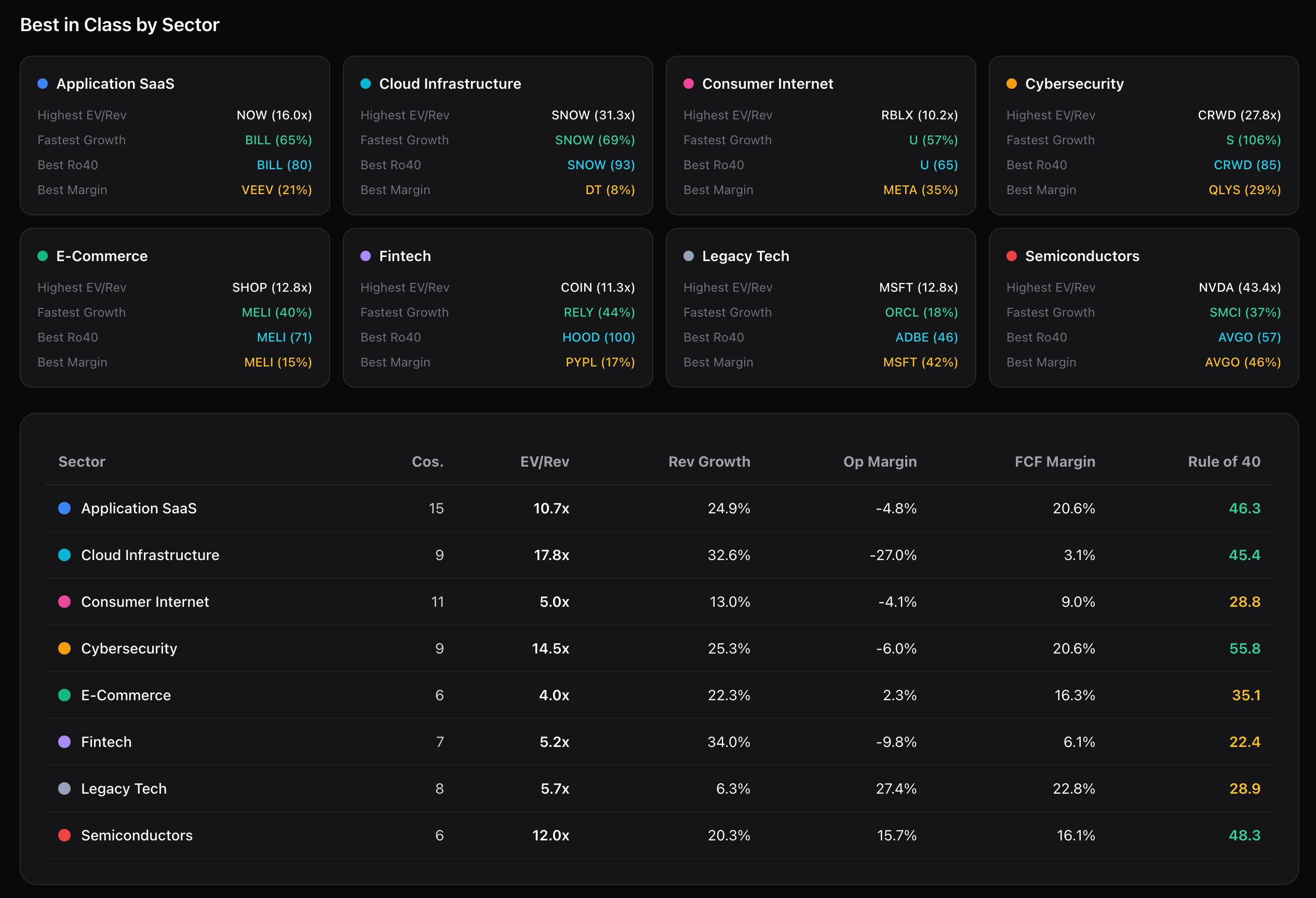Click the FCF Margin column header

pyautogui.click(x=1054, y=462)
